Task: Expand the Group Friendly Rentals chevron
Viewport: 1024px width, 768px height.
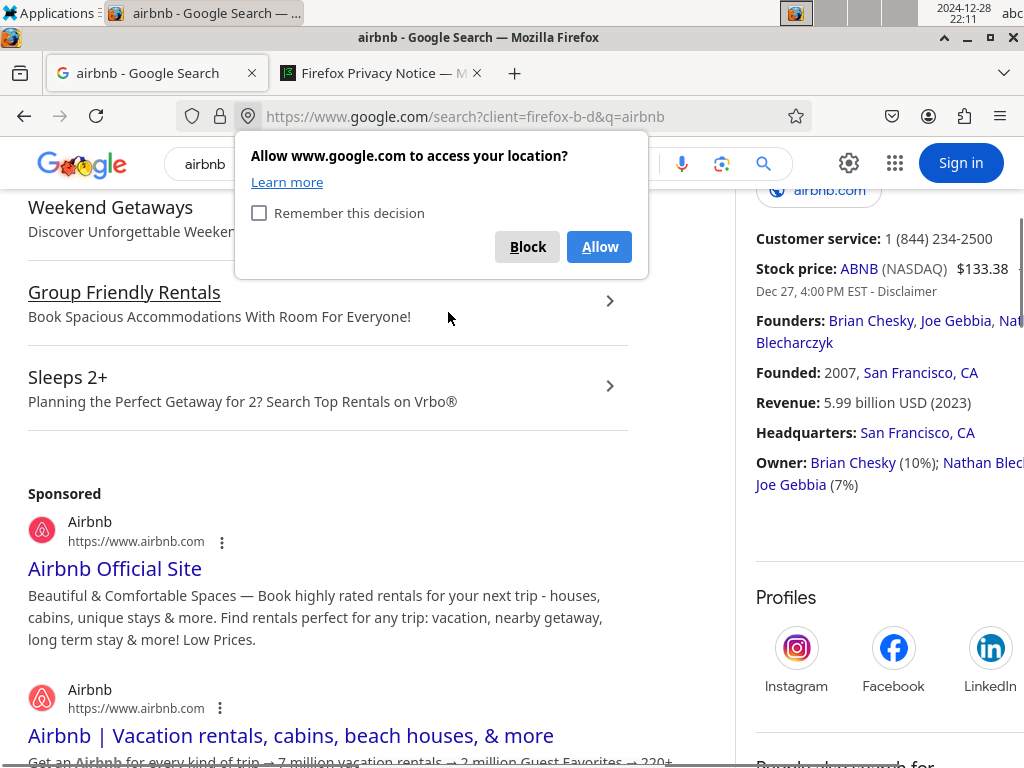Action: pos(610,301)
